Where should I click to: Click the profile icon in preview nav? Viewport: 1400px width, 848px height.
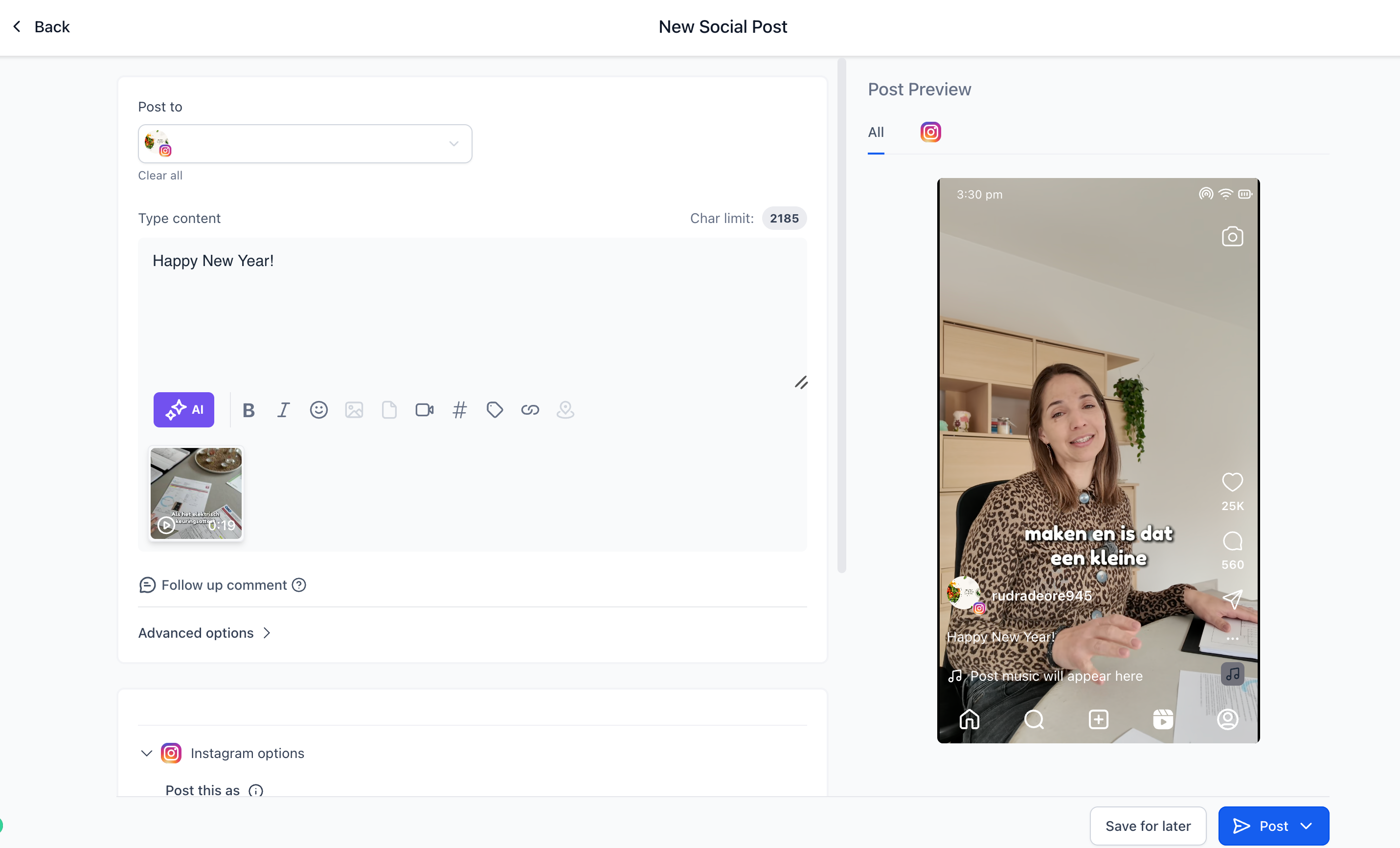click(x=1227, y=719)
